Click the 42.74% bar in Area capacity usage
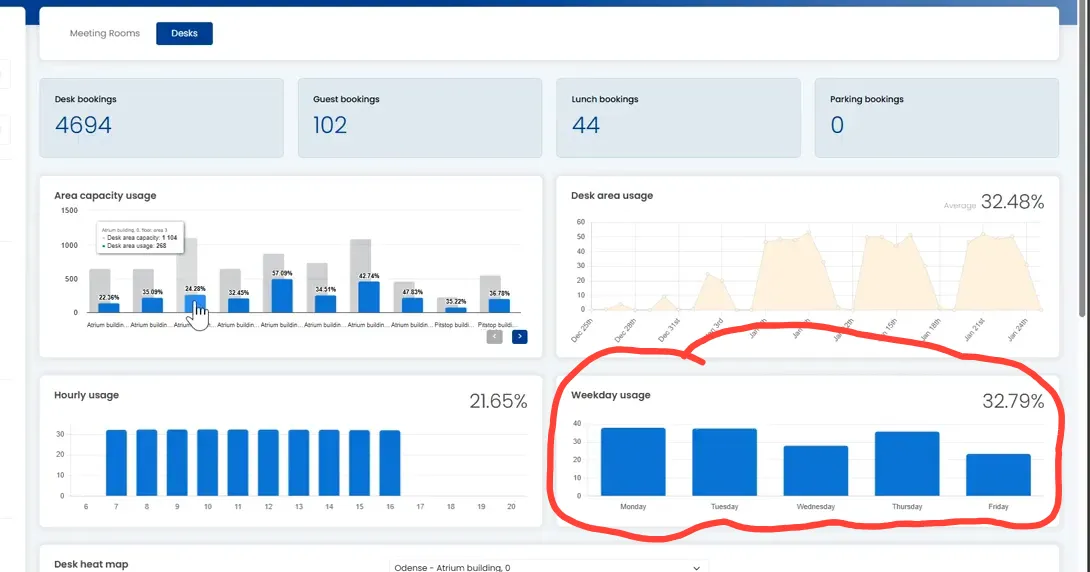This screenshot has height=572, width=1090. point(369,297)
